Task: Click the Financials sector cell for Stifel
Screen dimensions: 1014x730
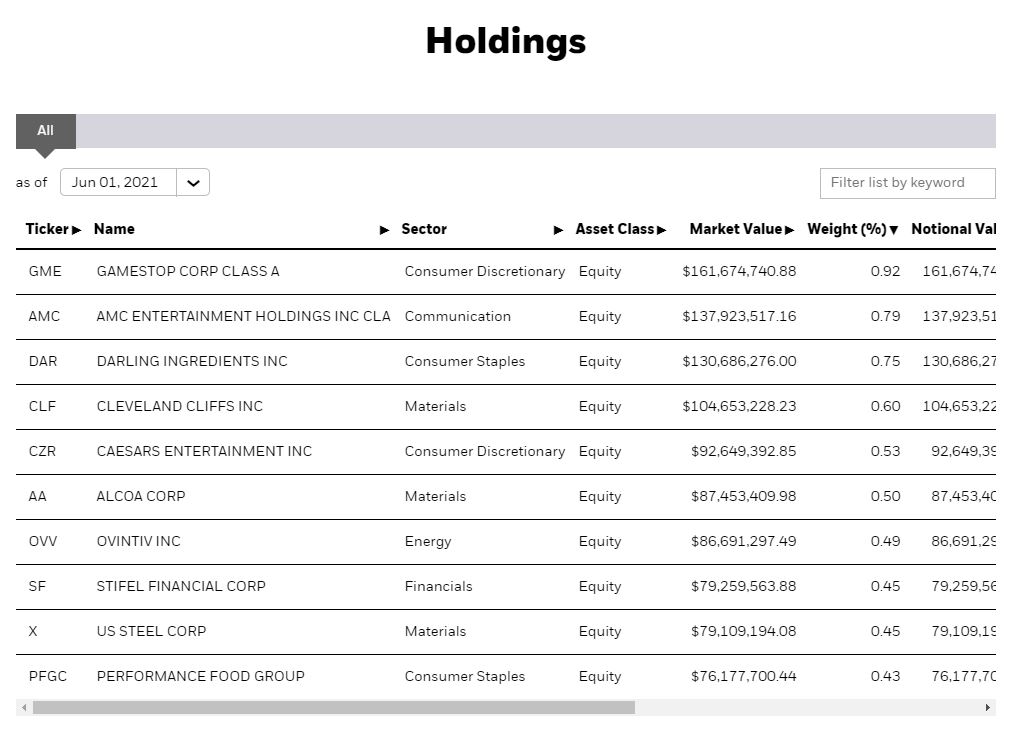Action: click(x=438, y=586)
